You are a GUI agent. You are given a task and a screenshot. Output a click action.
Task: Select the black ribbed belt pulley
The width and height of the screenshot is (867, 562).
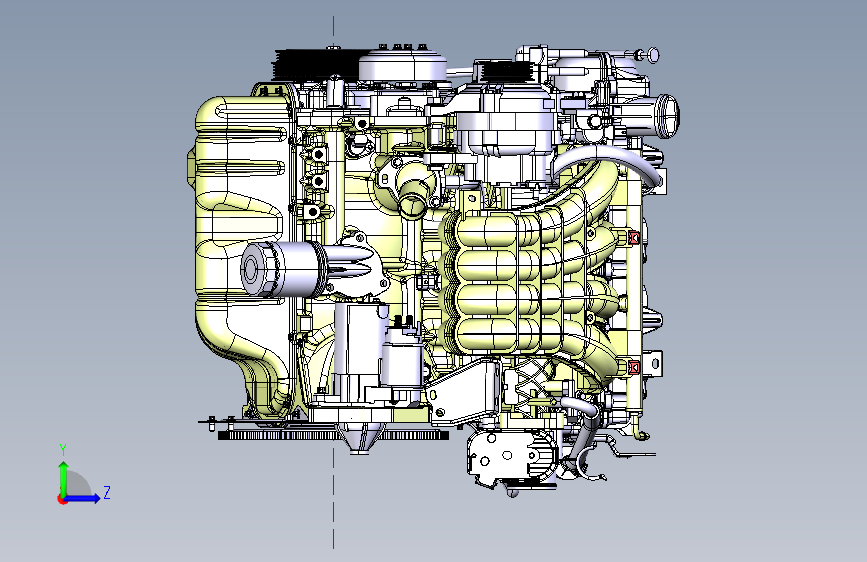click(315, 65)
